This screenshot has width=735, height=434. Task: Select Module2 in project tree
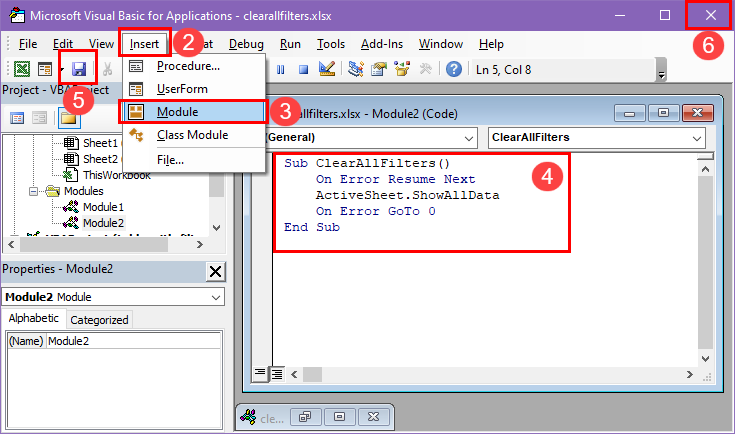(x=103, y=223)
